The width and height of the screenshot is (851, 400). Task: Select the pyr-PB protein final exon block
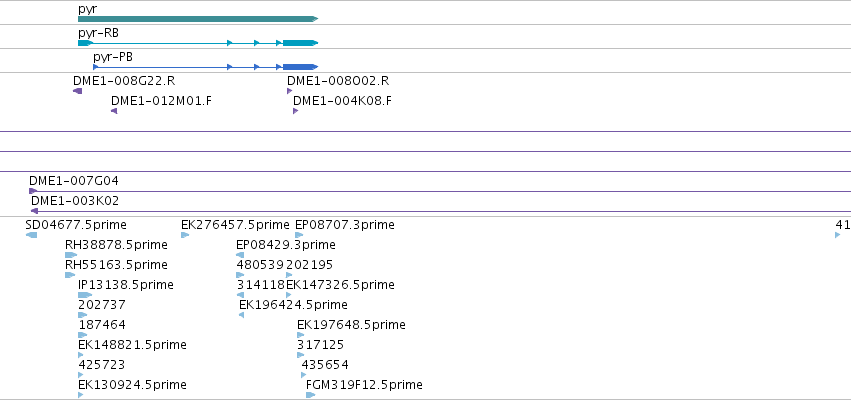coord(300,67)
